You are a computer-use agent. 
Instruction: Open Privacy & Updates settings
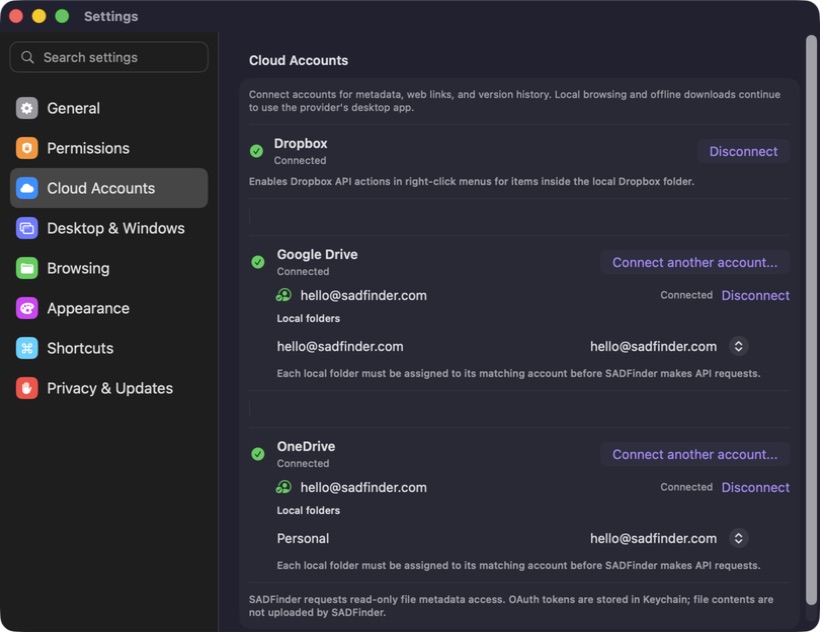tap(109, 388)
